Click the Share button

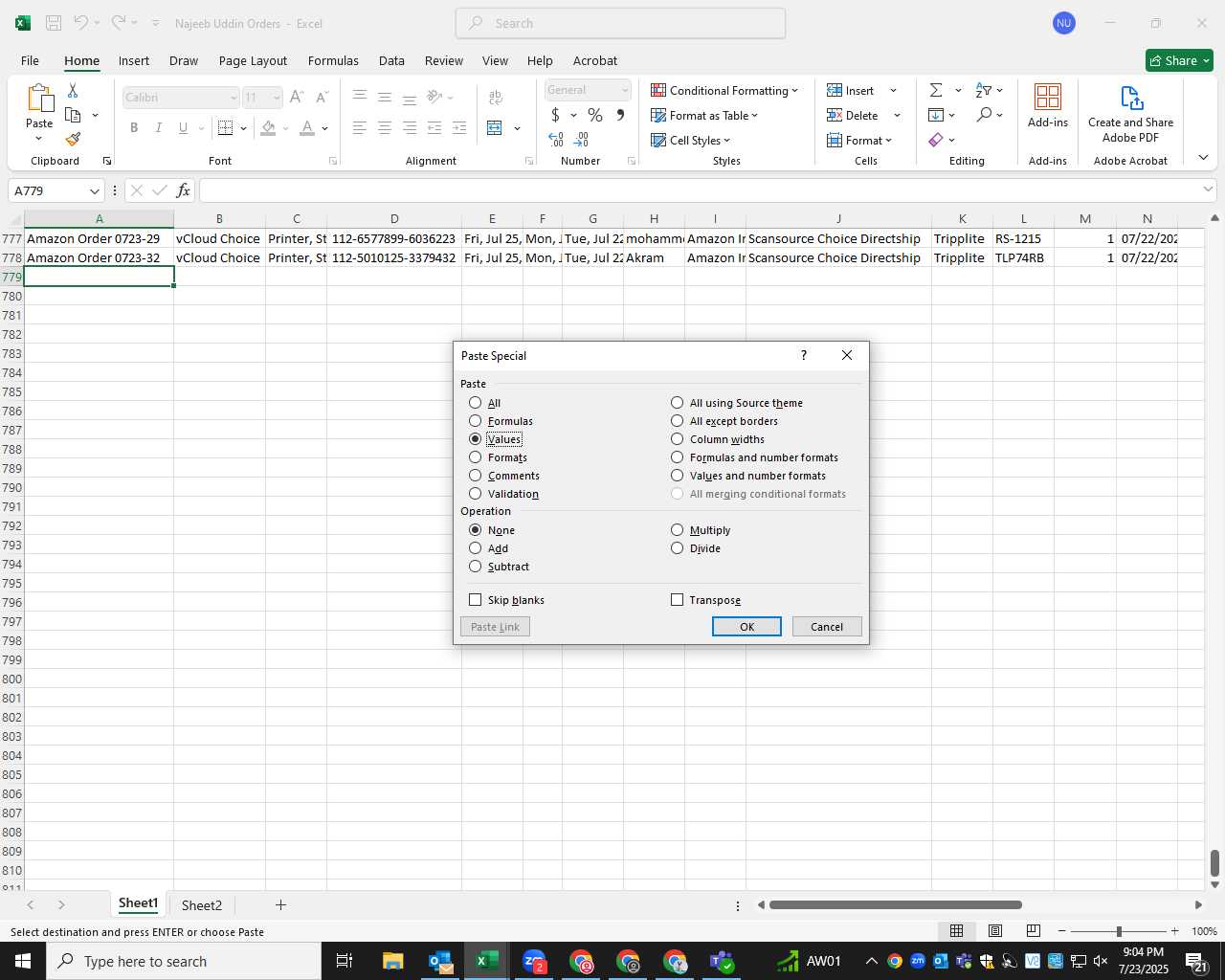[x=1179, y=60]
